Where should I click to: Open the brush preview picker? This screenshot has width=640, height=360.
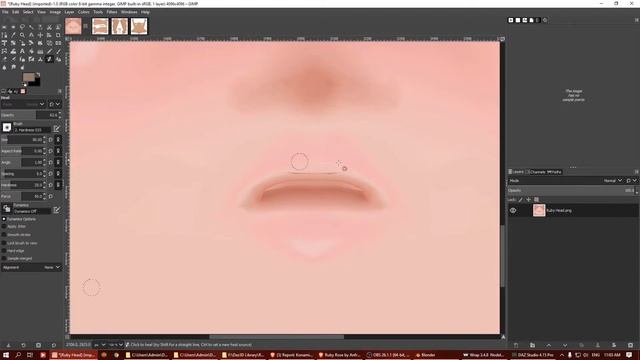click(7, 127)
